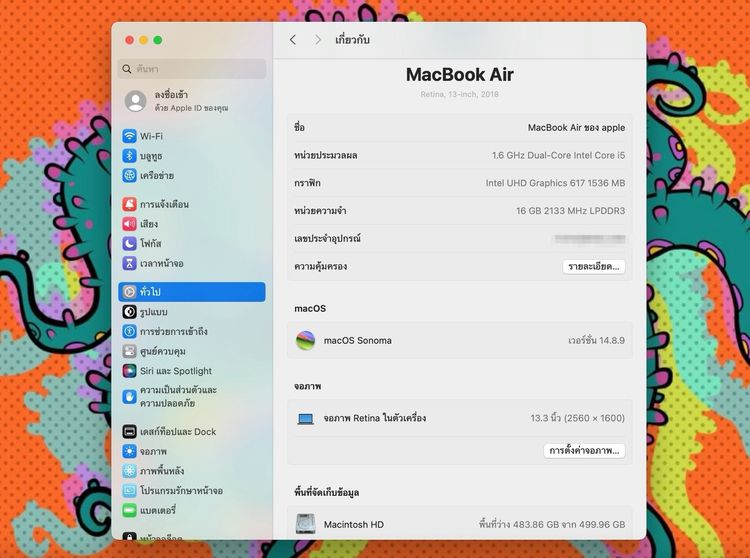Click the green zoom window button
This screenshot has width=750, height=558.
[x=158, y=40]
